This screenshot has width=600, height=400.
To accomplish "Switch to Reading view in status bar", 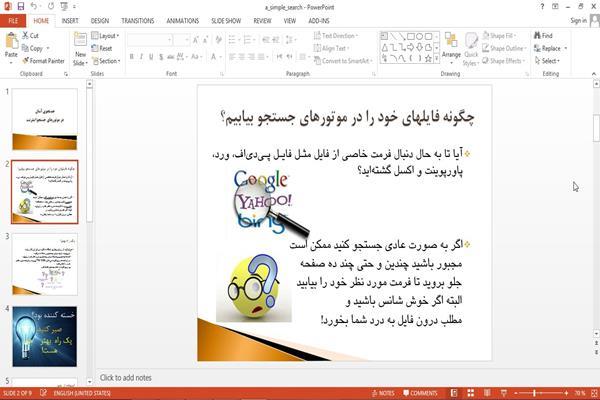I will coord(487,393).
